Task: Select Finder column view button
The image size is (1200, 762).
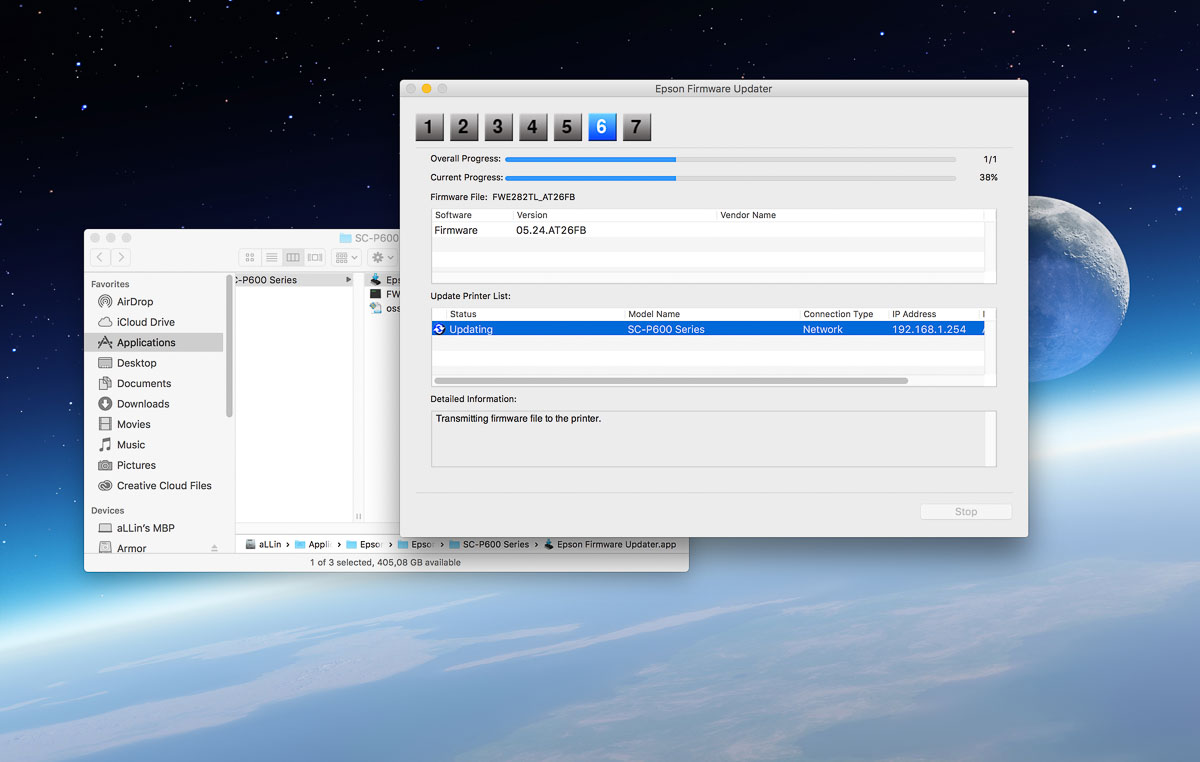Action: pyautogui.click(x=293, y=258)
